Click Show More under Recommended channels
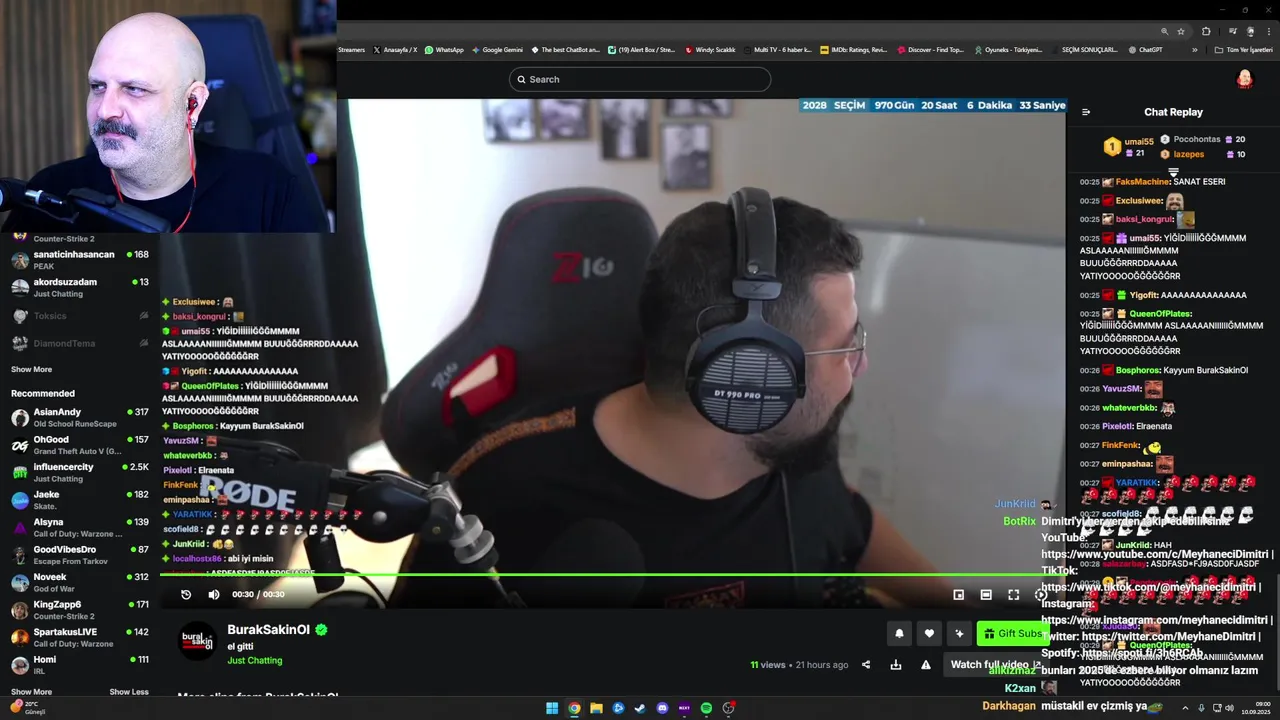 pos(31,692)
